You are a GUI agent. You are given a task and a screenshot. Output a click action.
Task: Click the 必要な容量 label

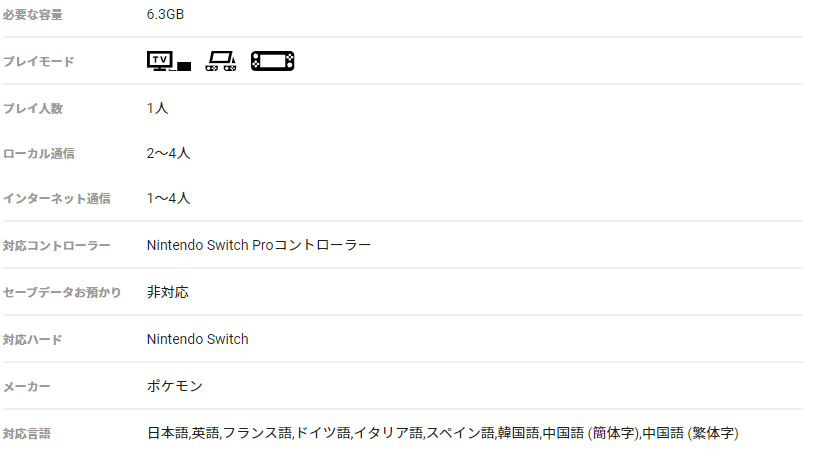[33, 15]
